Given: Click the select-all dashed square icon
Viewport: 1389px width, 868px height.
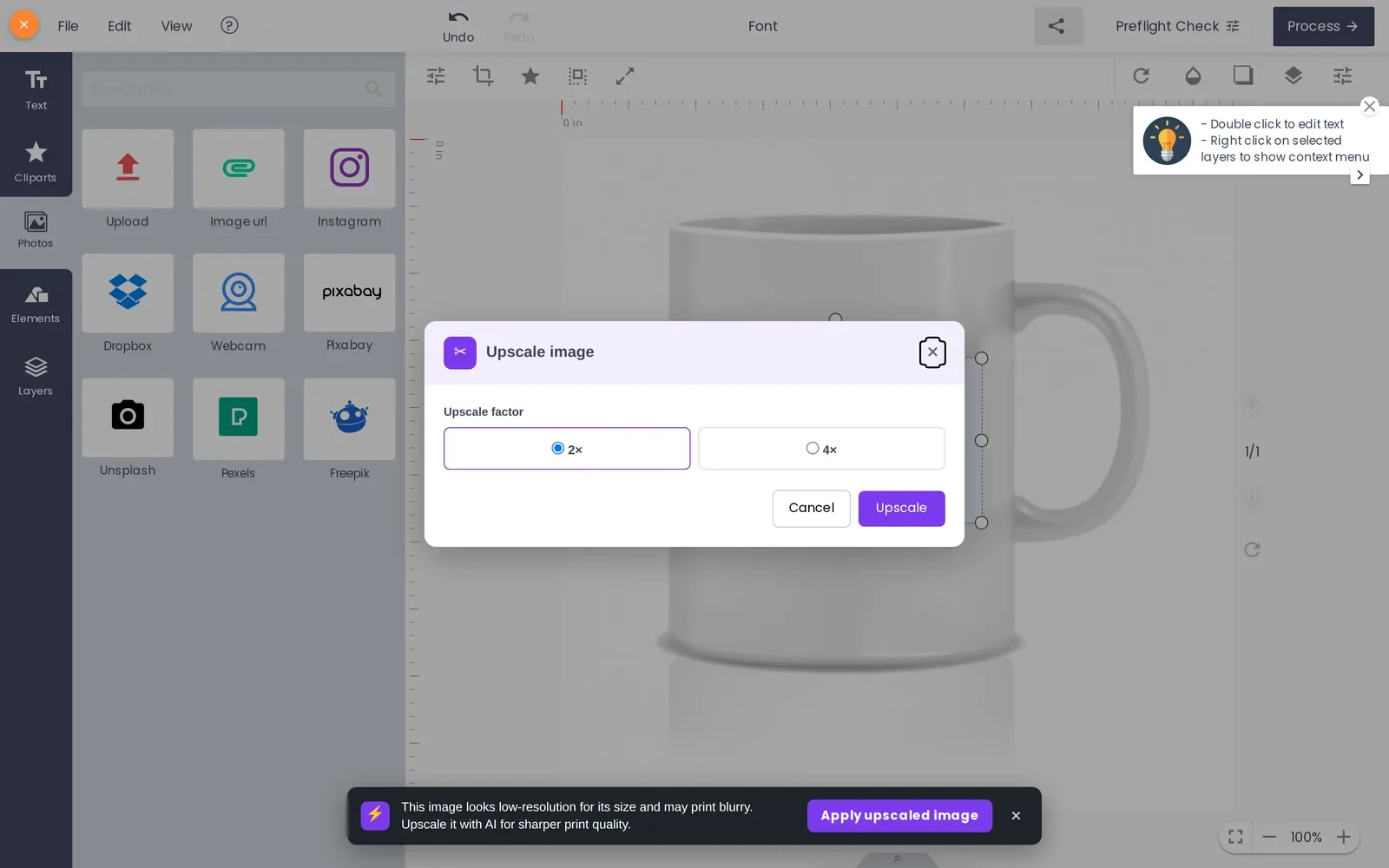Looking at the screenshot, I should pos(577,76).
